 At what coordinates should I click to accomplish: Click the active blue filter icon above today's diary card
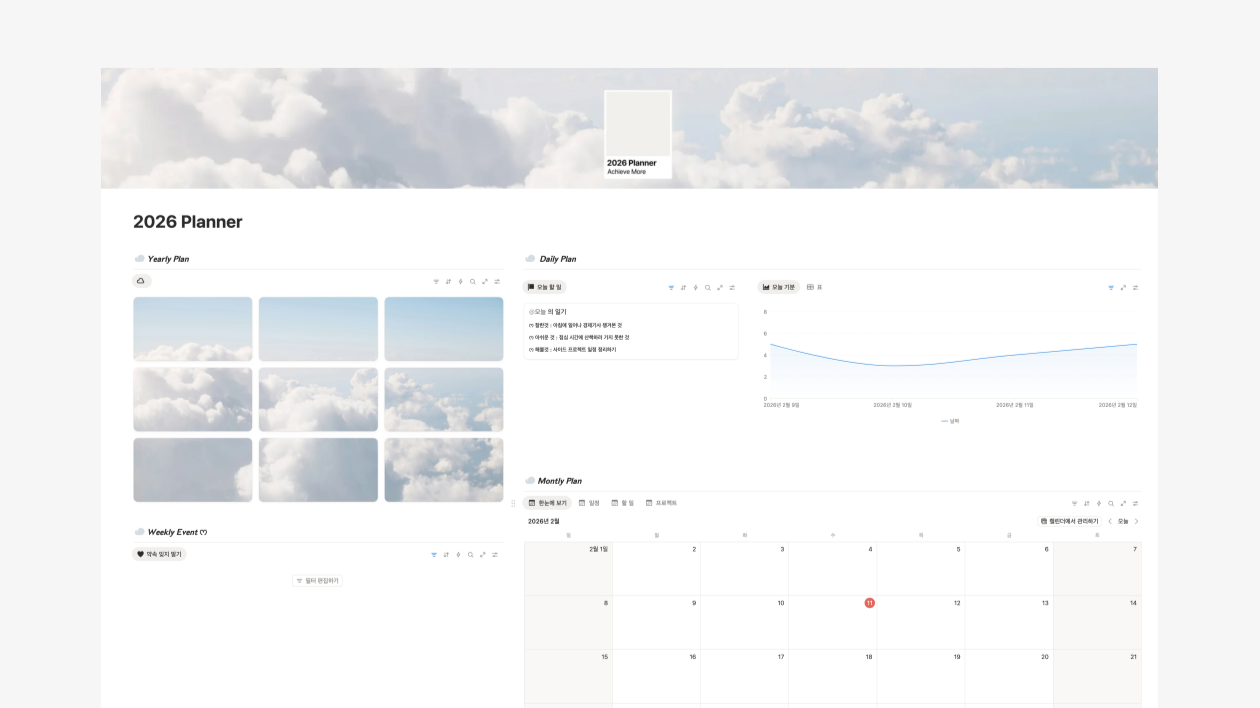[671, 287]
